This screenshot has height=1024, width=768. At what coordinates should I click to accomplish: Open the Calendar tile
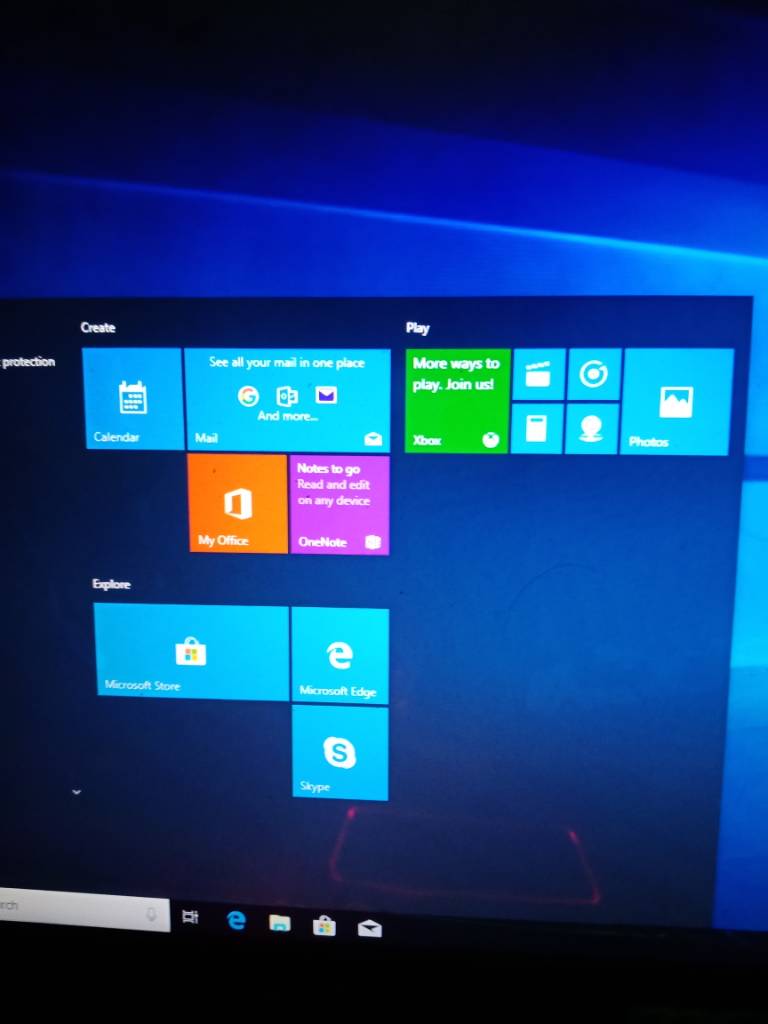[x=133, y=398]
